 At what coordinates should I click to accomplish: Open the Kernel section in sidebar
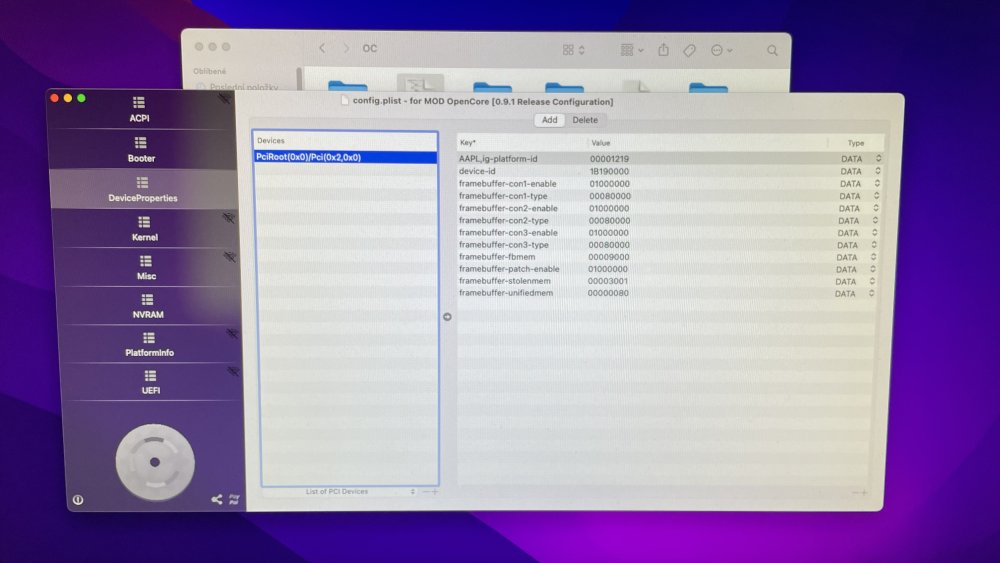click(144, 228)
